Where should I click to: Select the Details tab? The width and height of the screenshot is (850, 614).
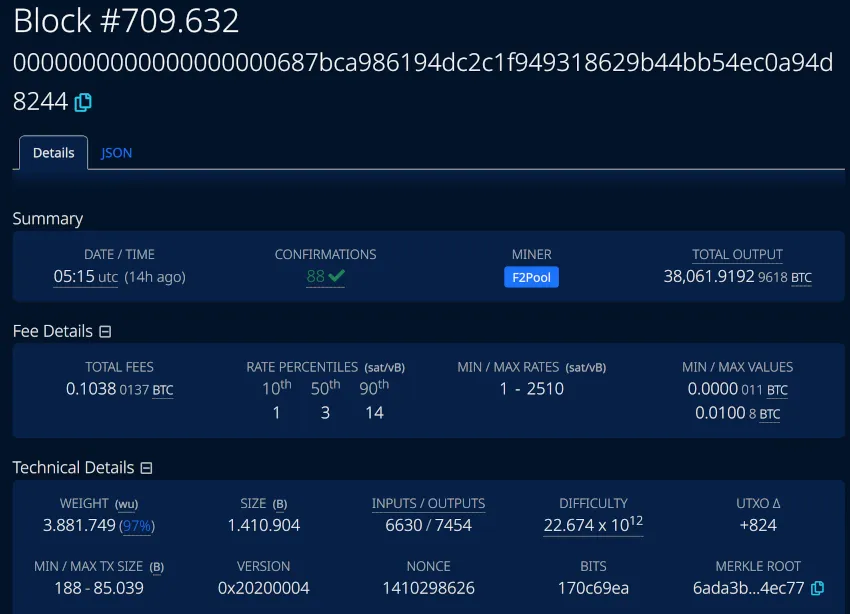tap(53, 153)
